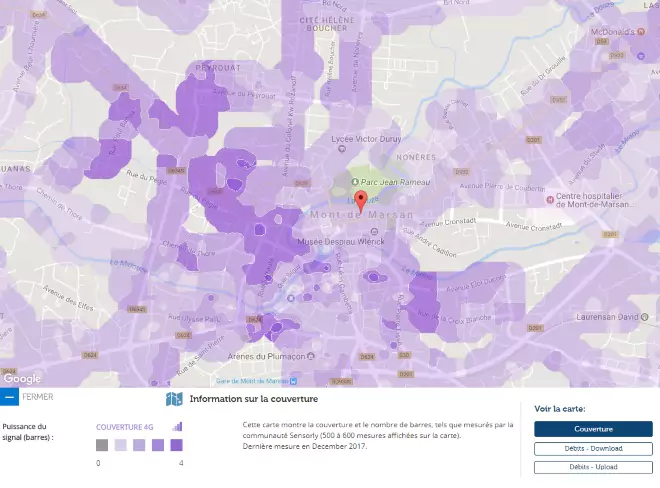Click the darkest purple legend swatch
The image size is (660, 488).
[x=176, y=446]
